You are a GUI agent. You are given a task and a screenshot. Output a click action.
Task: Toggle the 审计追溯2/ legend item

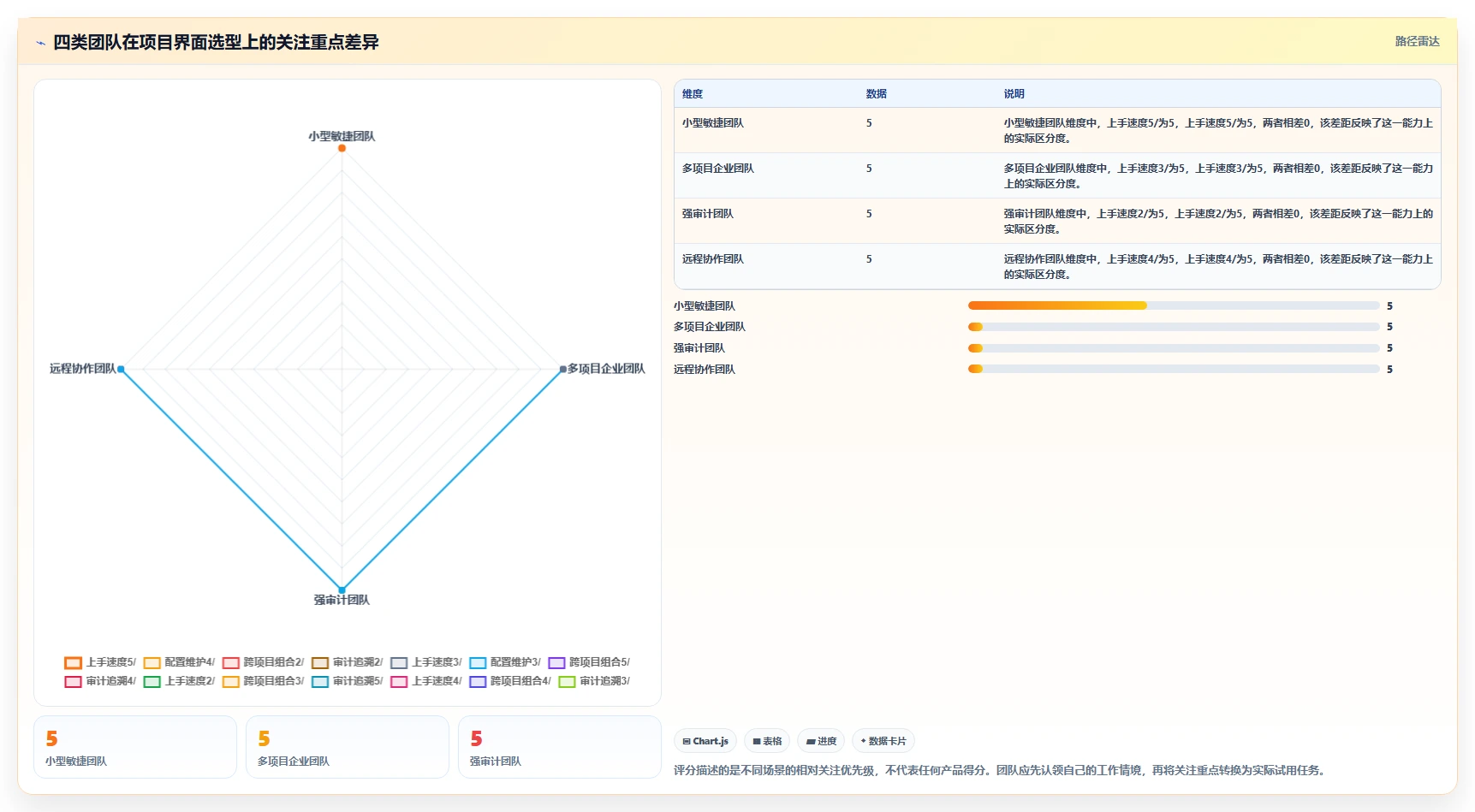click(347, 662)
